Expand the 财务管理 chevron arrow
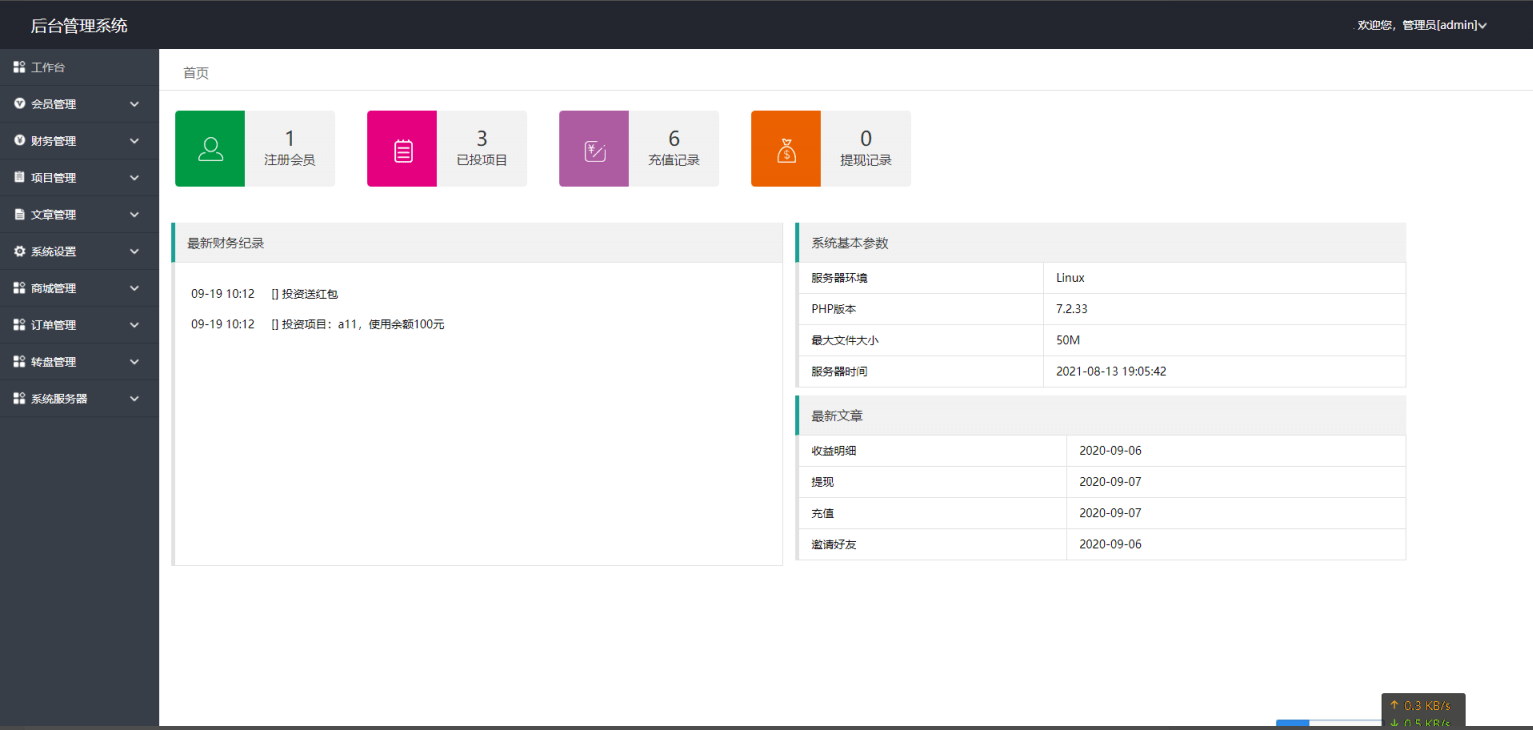The width and height of the screenshot is (1533, 730). 135,141
